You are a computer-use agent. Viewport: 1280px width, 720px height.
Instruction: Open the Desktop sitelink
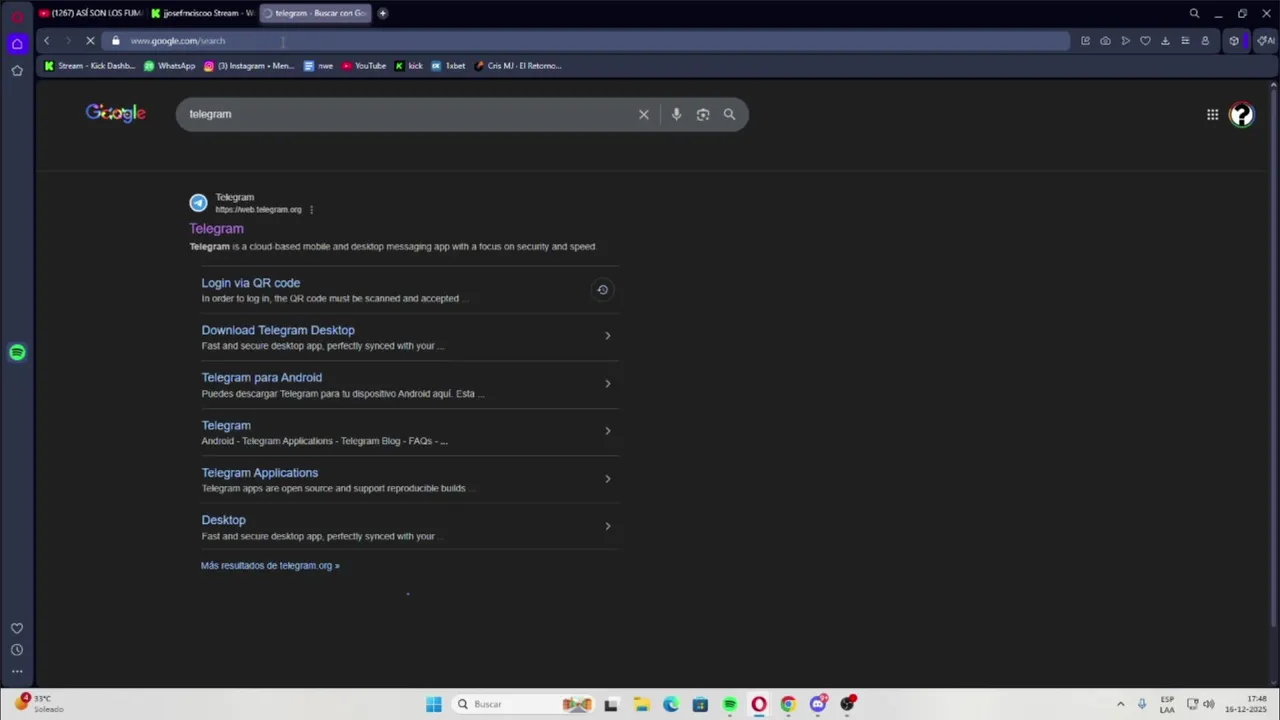click(223, 520)
